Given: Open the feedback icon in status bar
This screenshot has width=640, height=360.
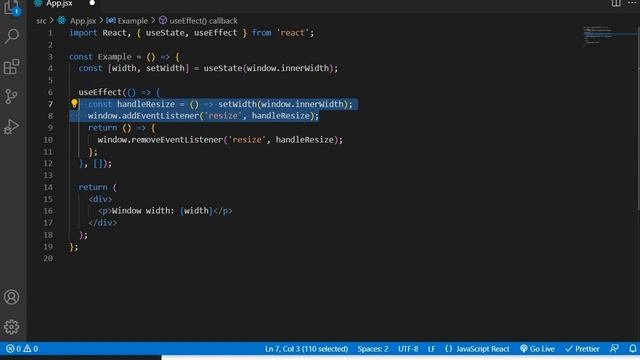Looking at the screenshot, I should click(614, 349).
